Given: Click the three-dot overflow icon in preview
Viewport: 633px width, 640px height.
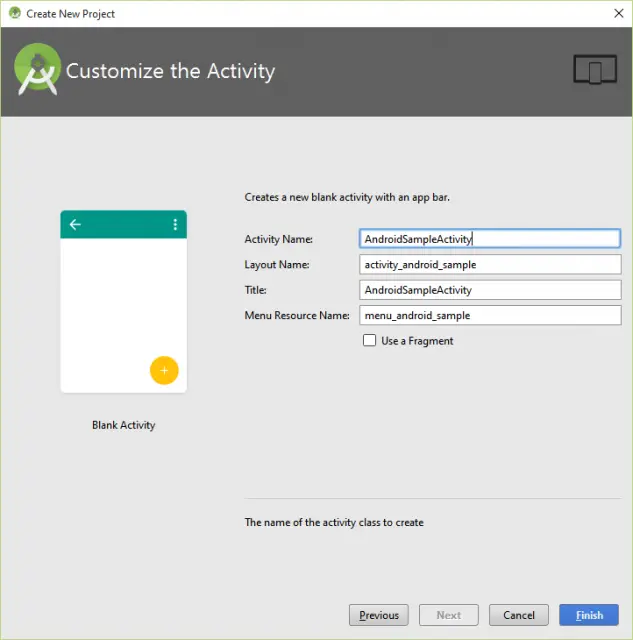Looking at the screenshot, I should click(x=175, y=224).
